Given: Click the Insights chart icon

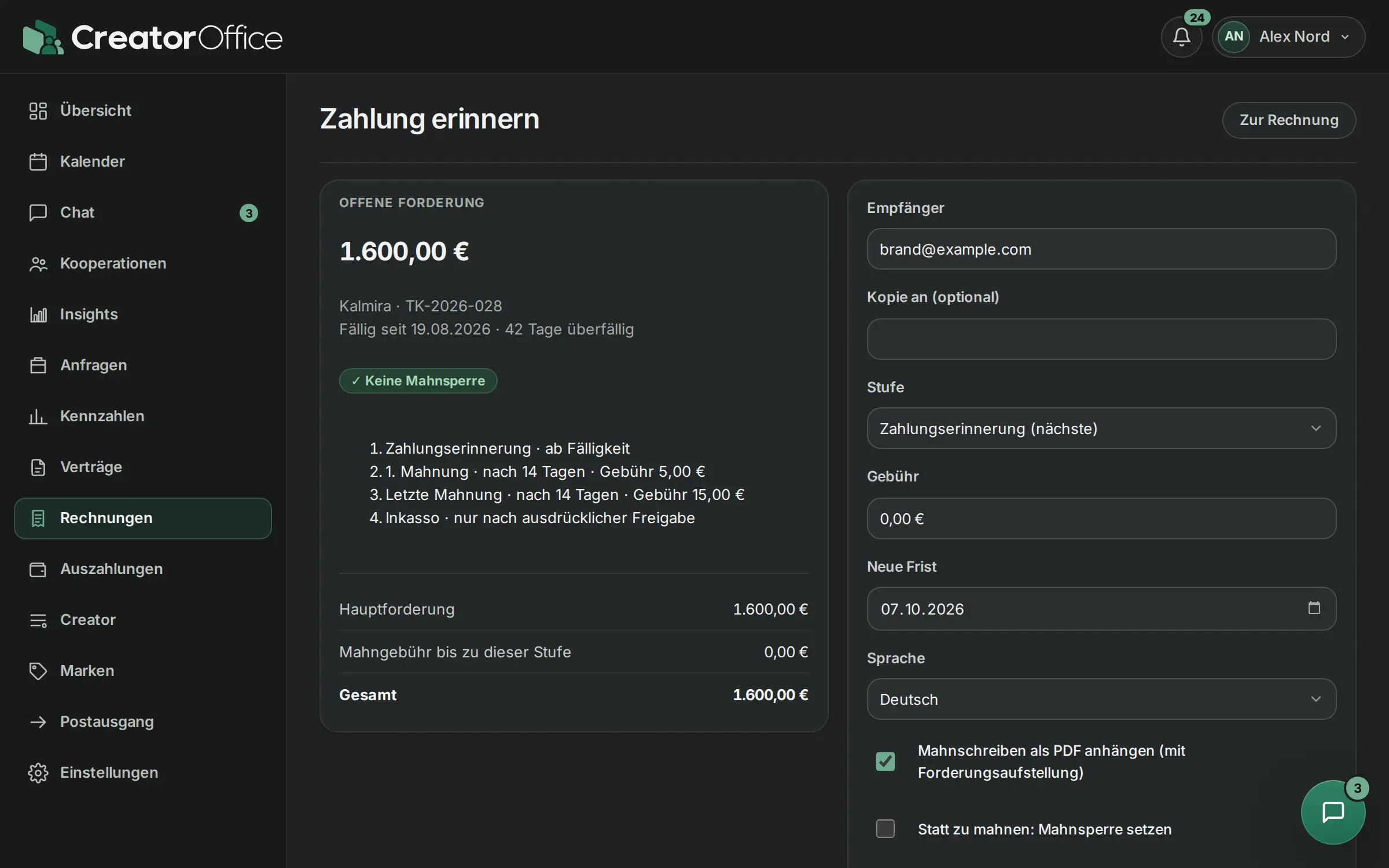Looking at the screenshot, I should point(38,314).
